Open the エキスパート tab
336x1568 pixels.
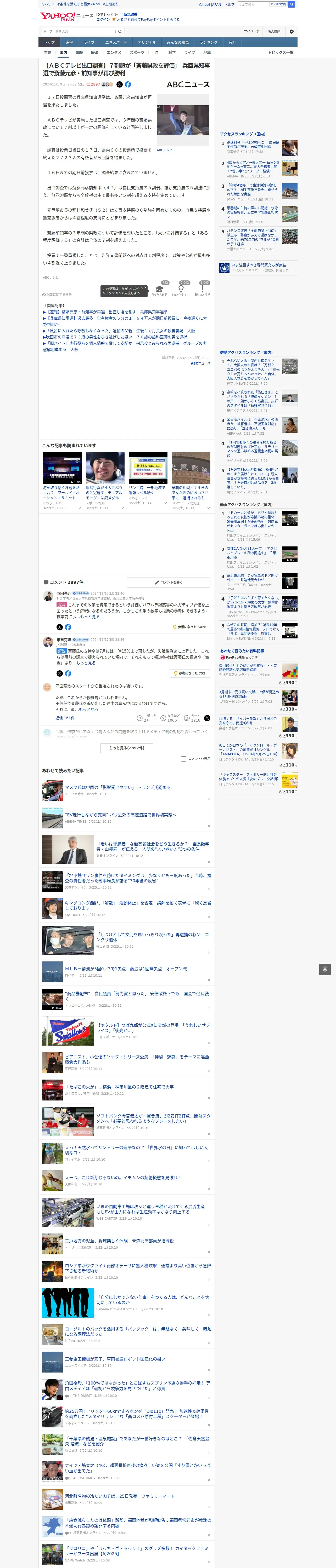pyautogui.click(x=116, y=43)
